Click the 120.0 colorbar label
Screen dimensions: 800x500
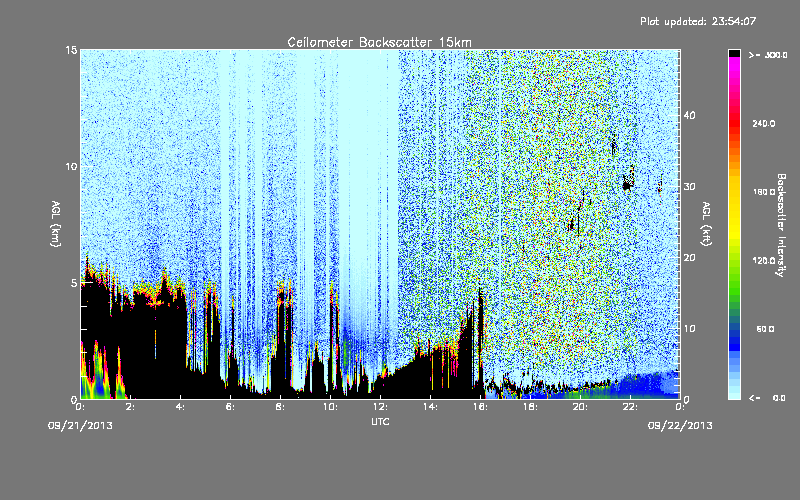click(764, 261)
